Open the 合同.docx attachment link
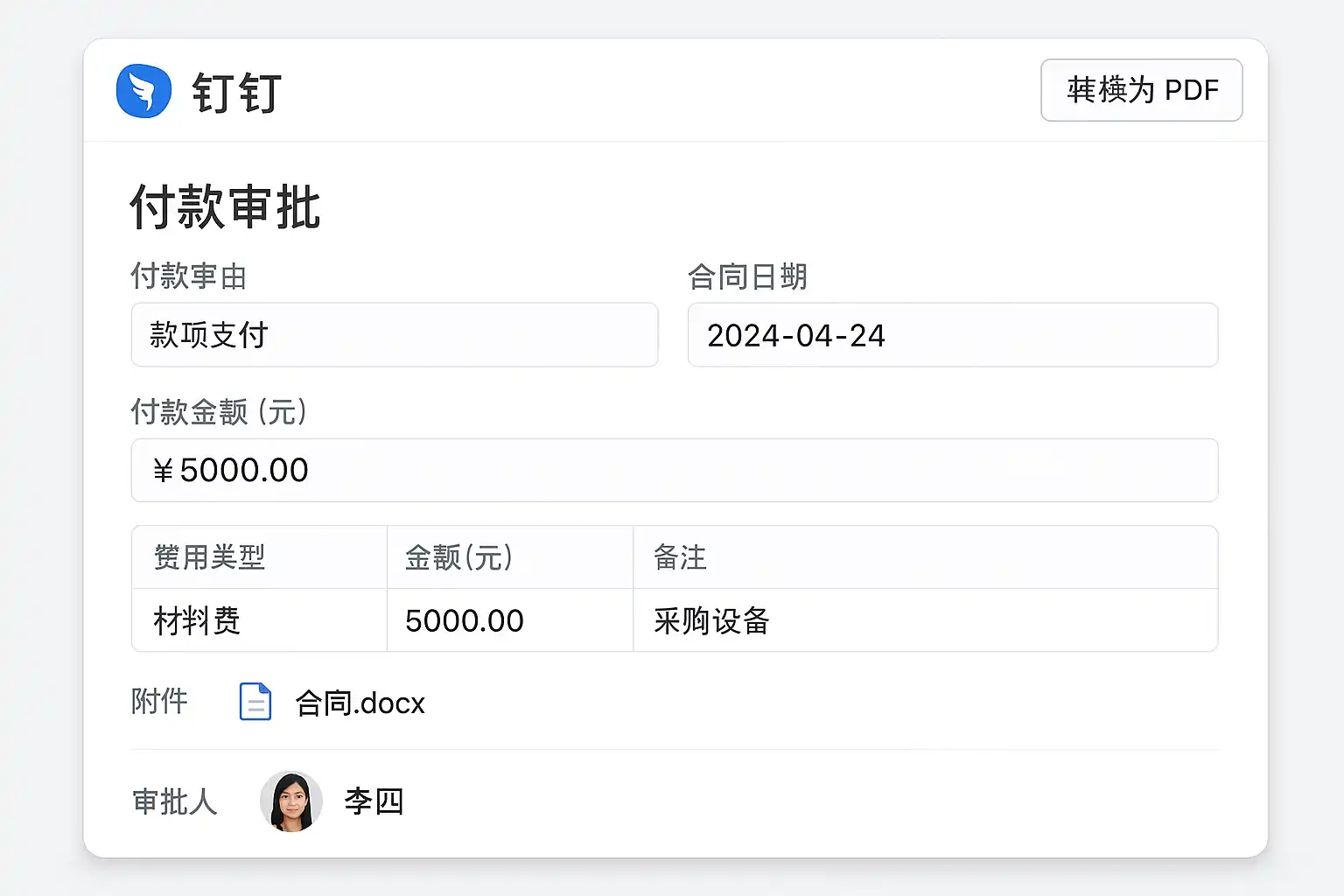The width and height of the screenshot is (1344, 896). [x=360, y=703]
